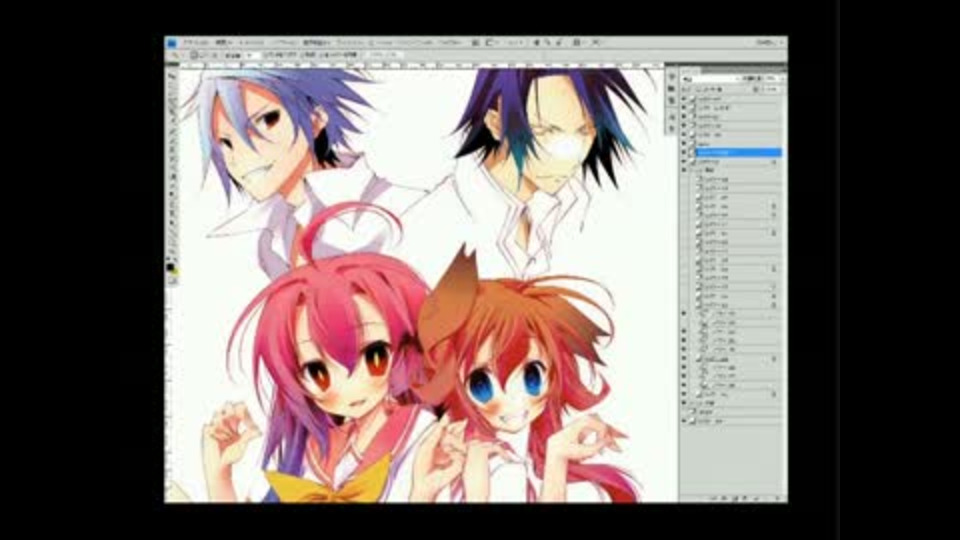Hide the topmost layer in the Layers panel
960x540 pixels.
684,98
